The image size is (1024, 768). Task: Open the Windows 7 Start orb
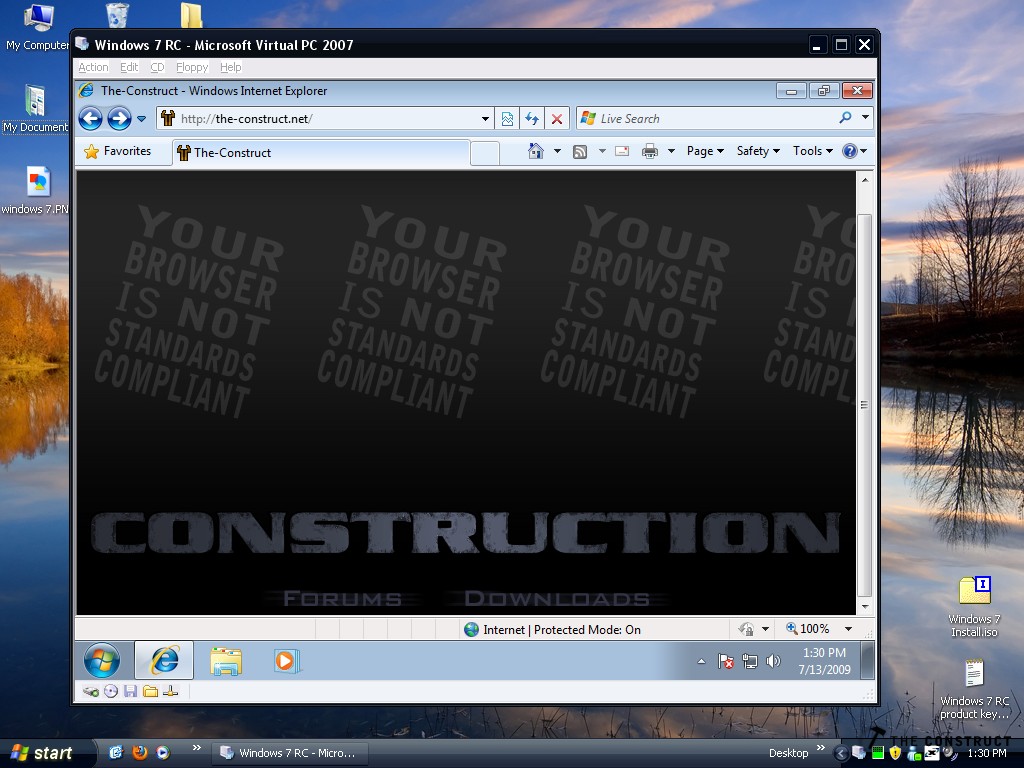(x=102, y=660)
